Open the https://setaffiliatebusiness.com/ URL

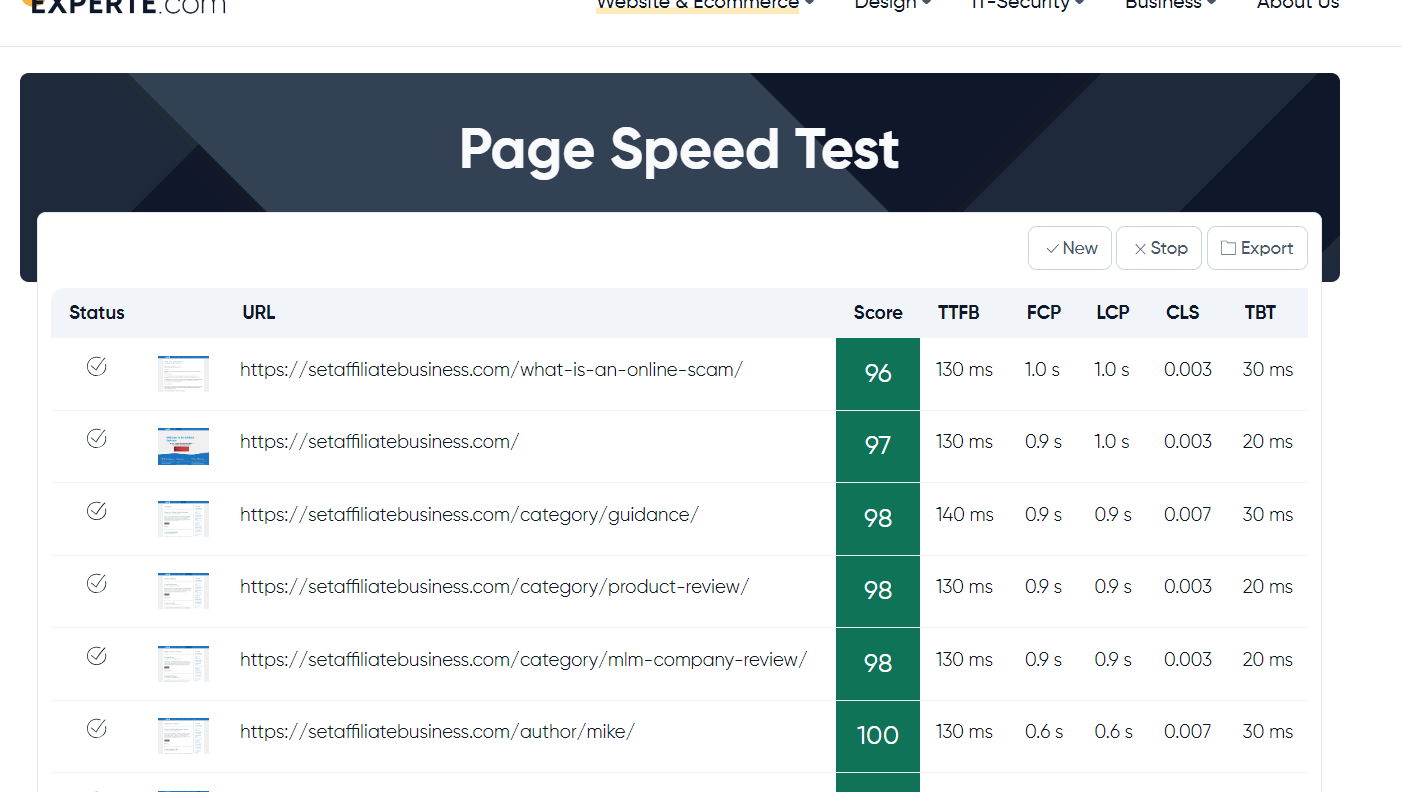coord(379,441)
